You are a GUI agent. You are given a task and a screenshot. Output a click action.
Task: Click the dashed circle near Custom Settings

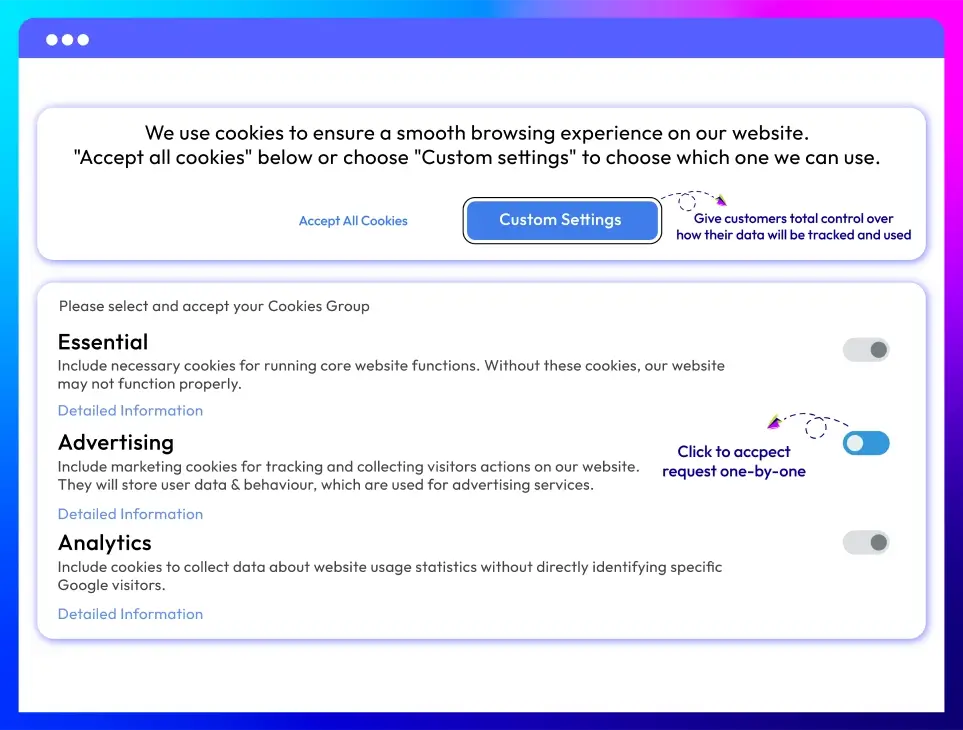(x=687, y=201)
